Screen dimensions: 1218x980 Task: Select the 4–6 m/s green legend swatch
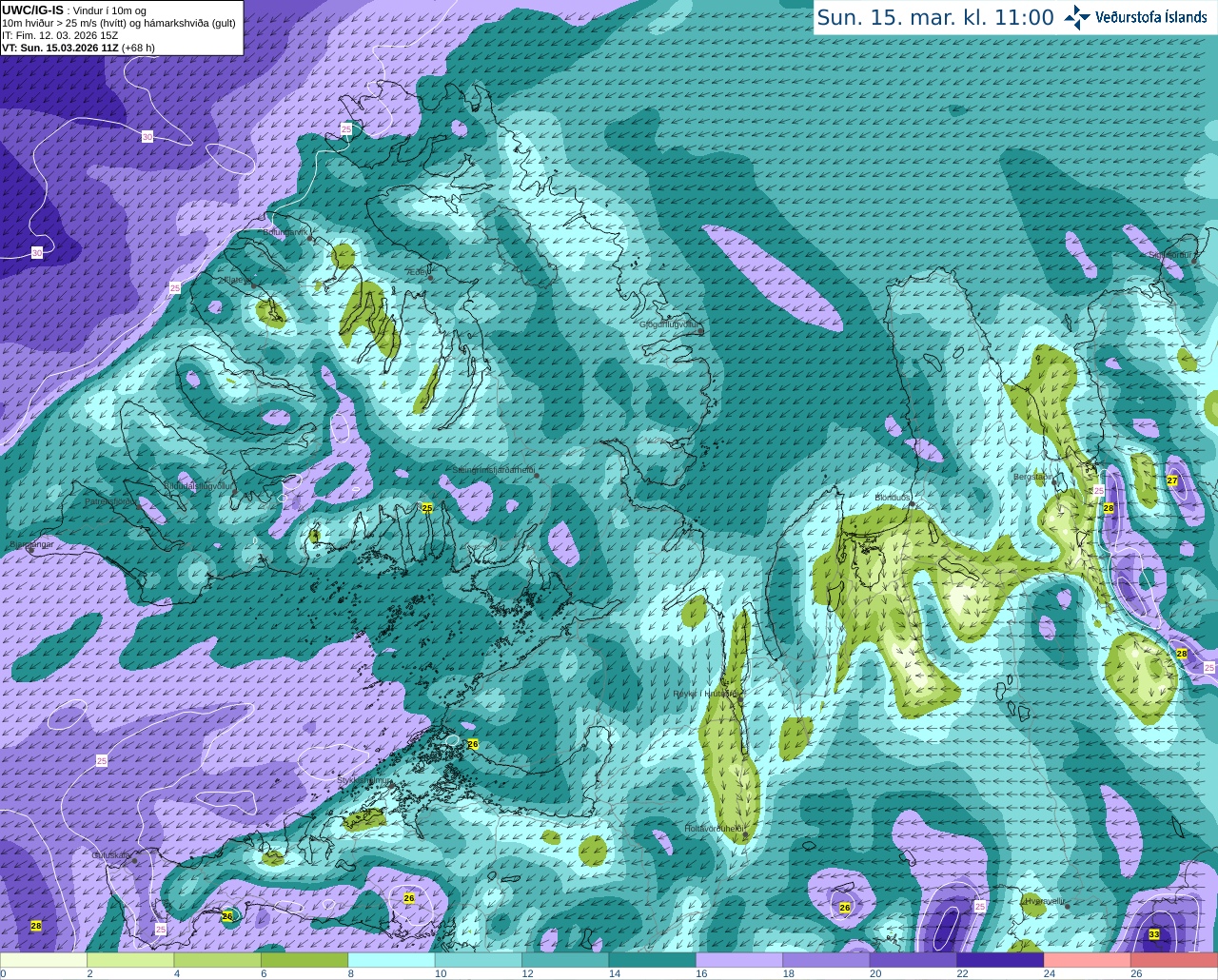pyautogui.click(x=218, y=960)
